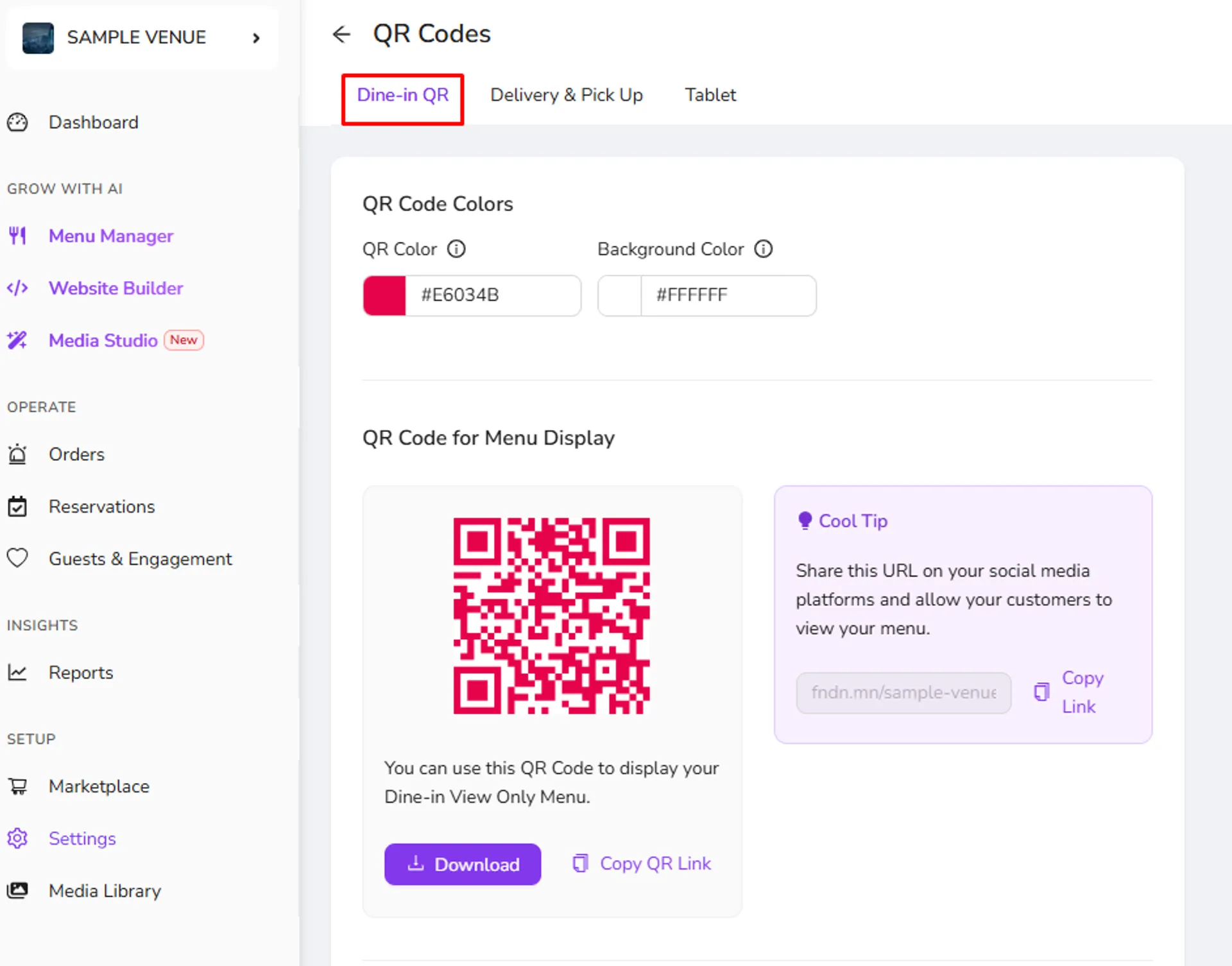Go to Website Builder
The width and height of the screenshot is (1232, 966).
coord(116,288)
